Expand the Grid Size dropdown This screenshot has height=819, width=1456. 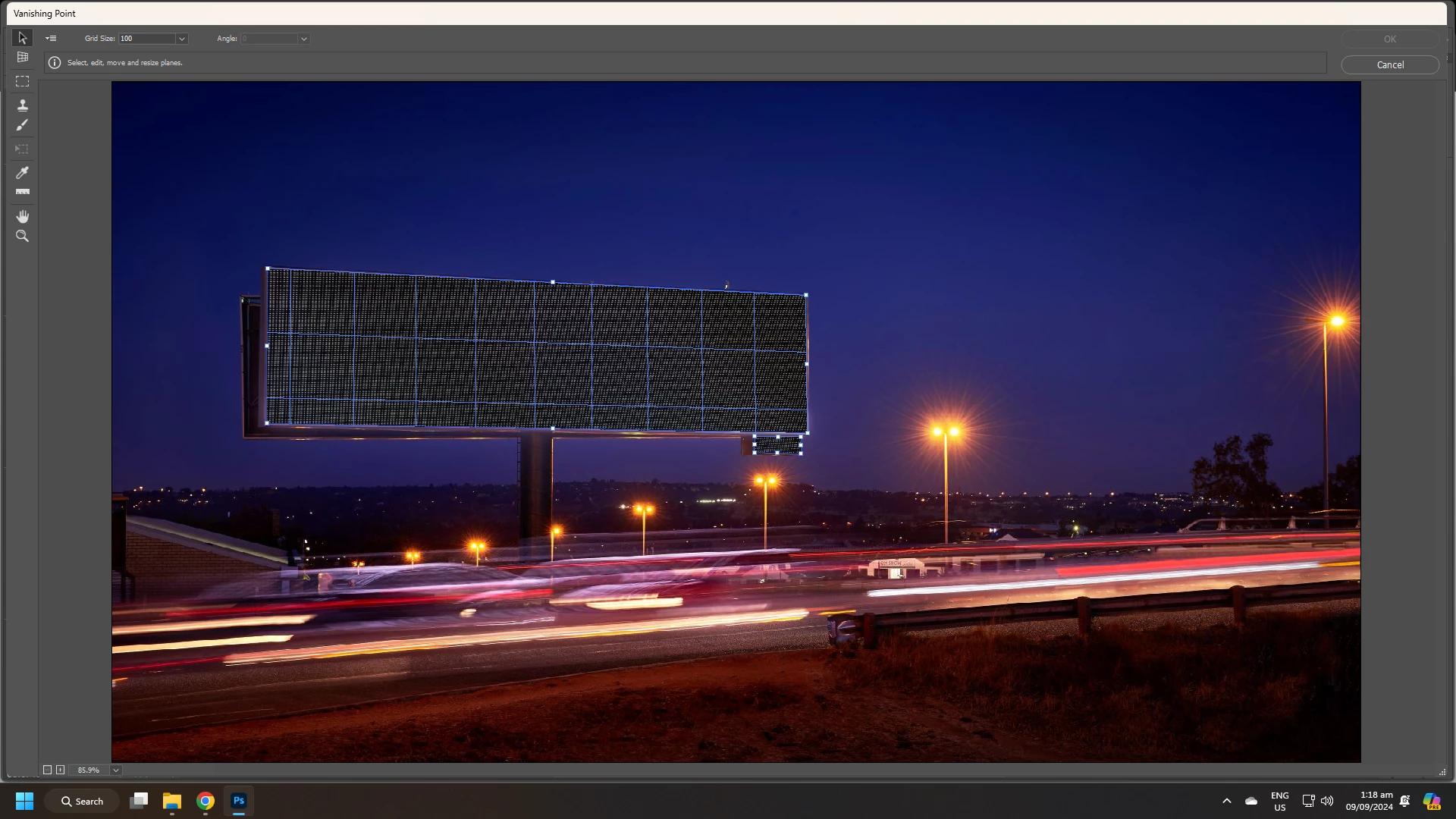click(181, 39)
